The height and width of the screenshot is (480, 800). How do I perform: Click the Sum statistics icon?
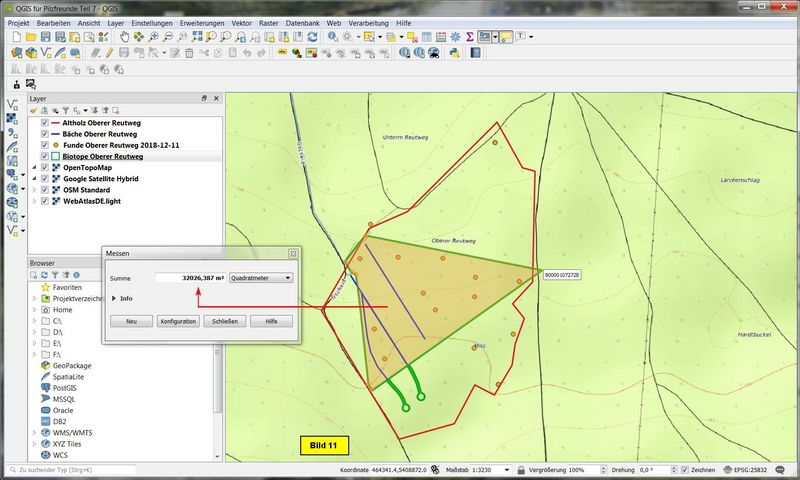(x=470, y=37)
